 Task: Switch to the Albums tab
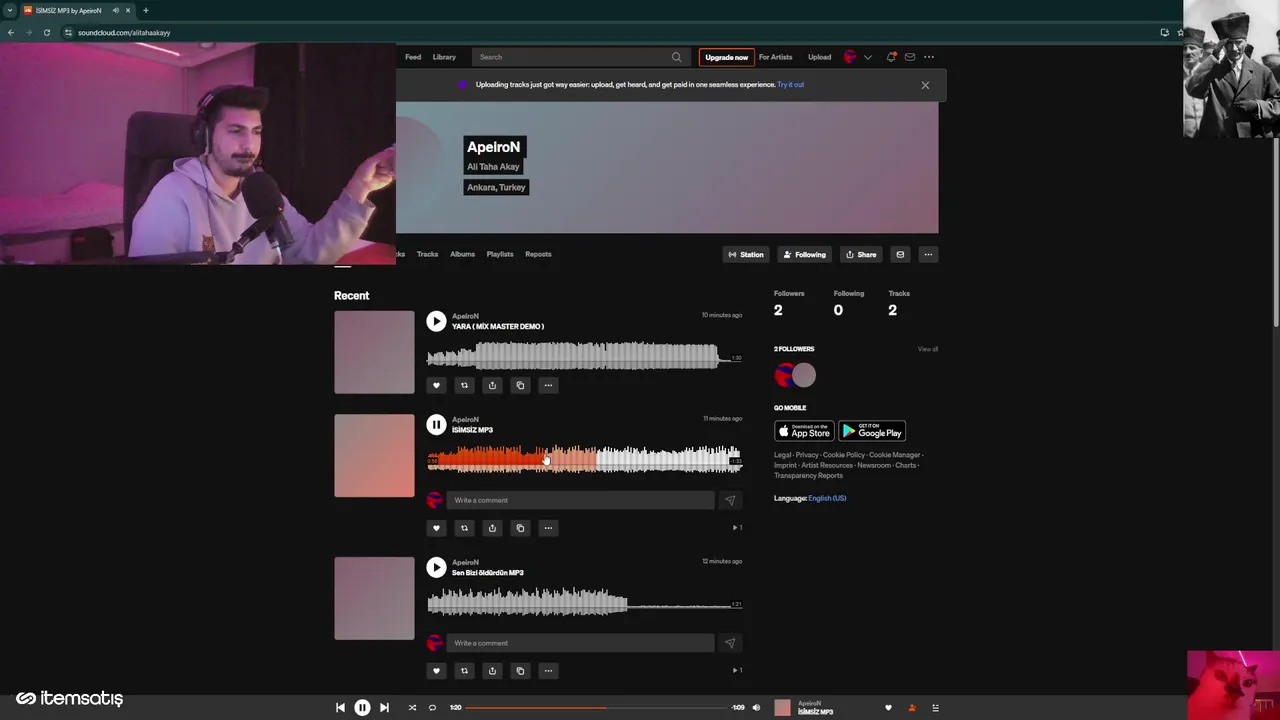click(462, 254)
